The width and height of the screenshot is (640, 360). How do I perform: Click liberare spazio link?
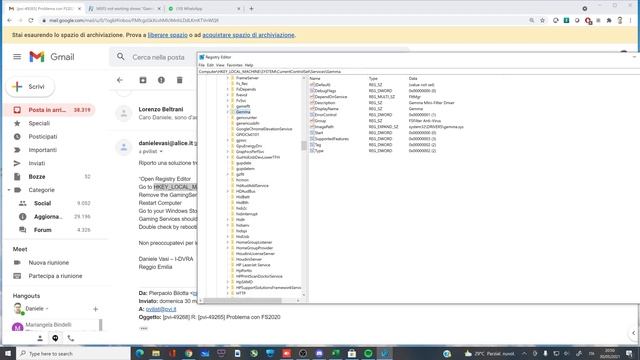[x=167, y=35]
